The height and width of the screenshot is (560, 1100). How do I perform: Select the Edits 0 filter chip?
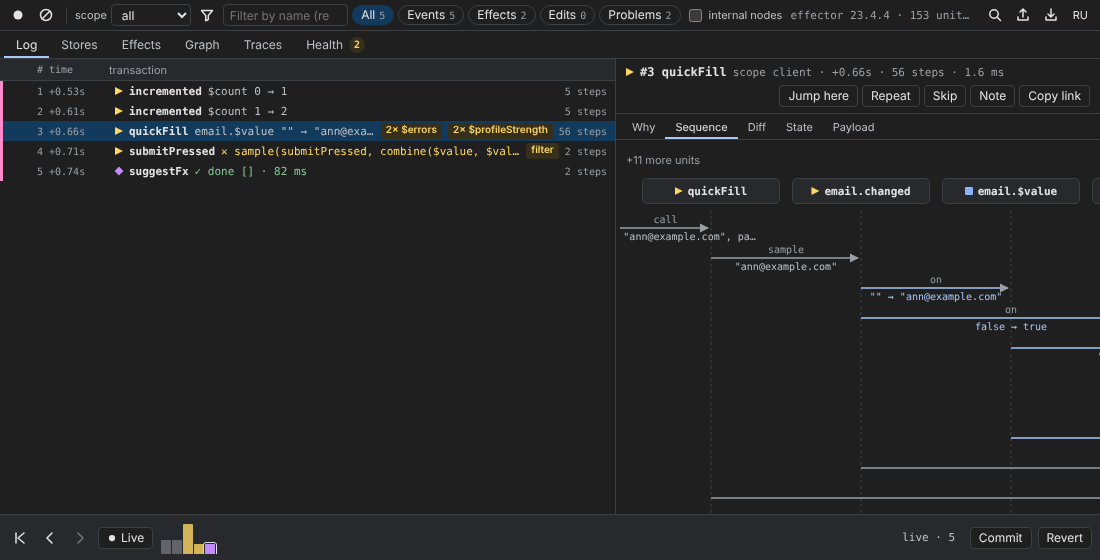tap(567, 15)
